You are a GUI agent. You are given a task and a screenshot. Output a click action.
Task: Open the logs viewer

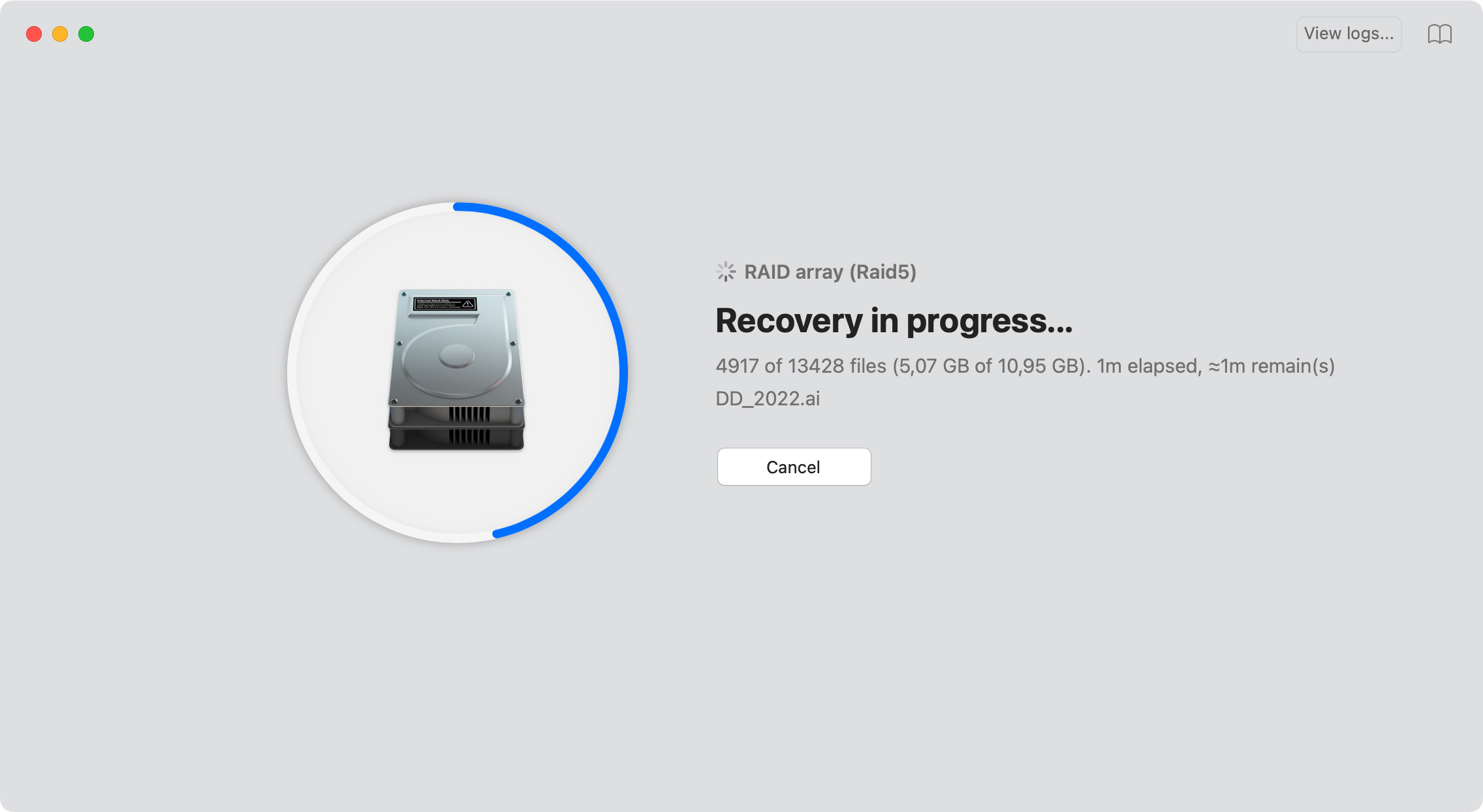(1349, 34)
